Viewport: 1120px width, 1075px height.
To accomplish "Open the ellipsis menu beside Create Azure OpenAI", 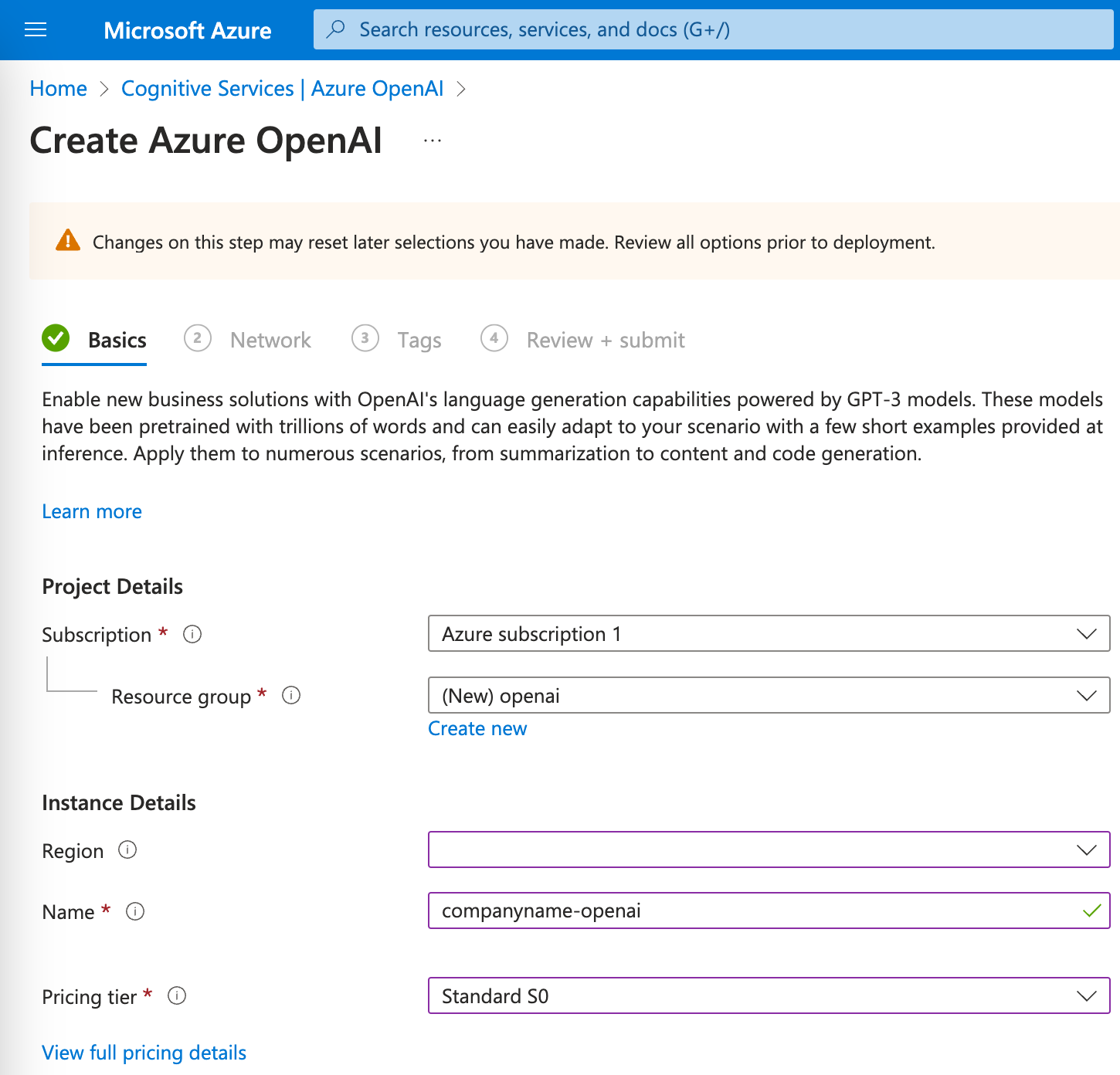I will [x=432, y=140].
